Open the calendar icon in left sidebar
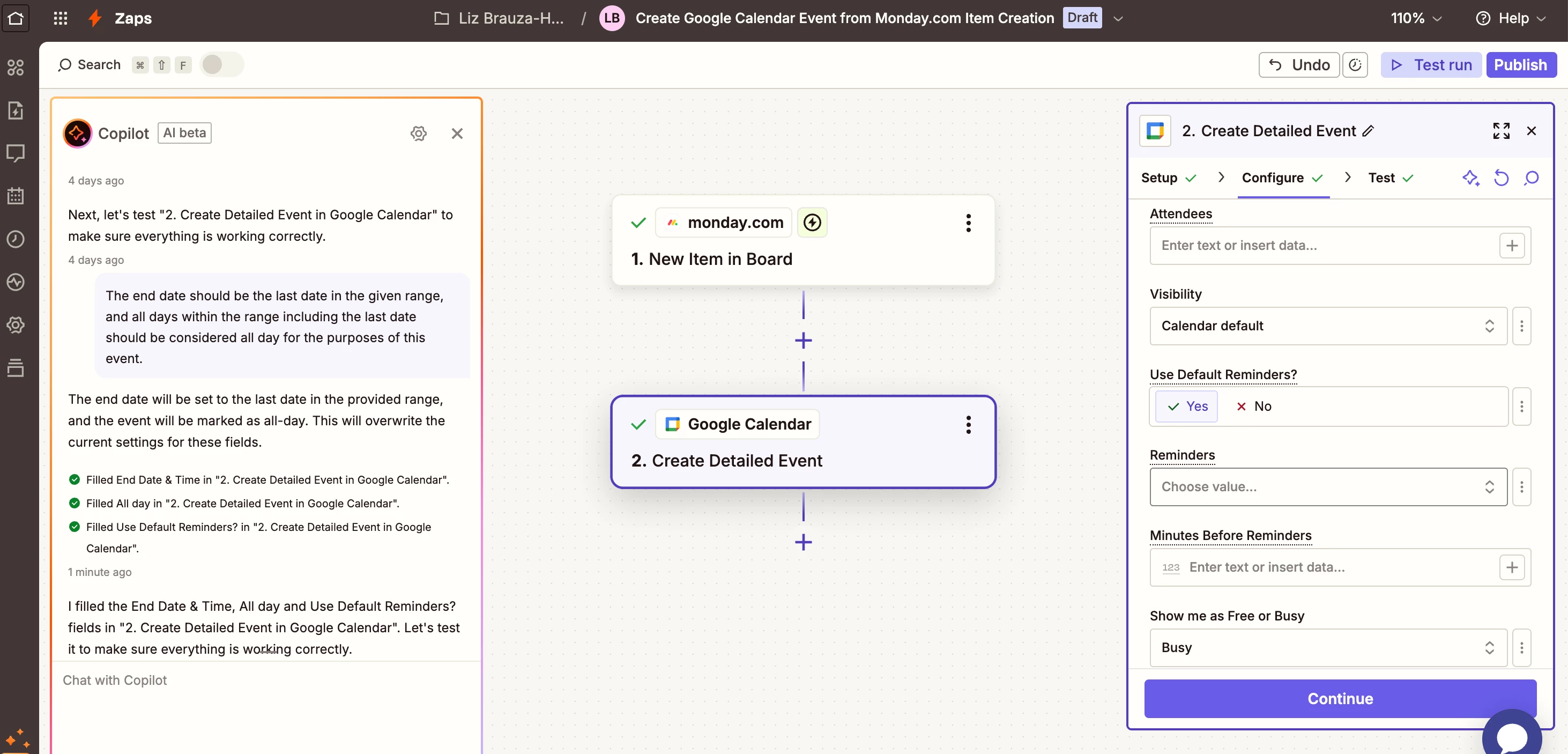Screen dimensions: 1568x754 (x=16, y=196)
